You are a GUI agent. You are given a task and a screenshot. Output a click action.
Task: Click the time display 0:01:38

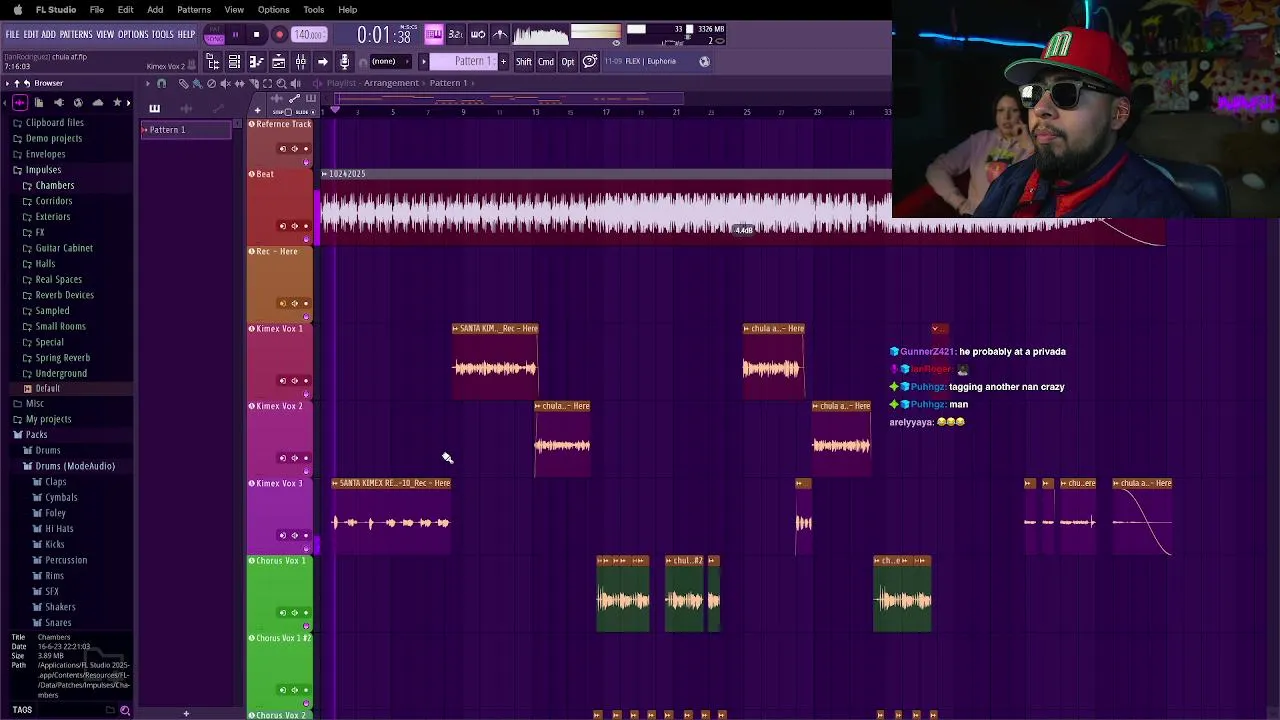click(384, 35)
